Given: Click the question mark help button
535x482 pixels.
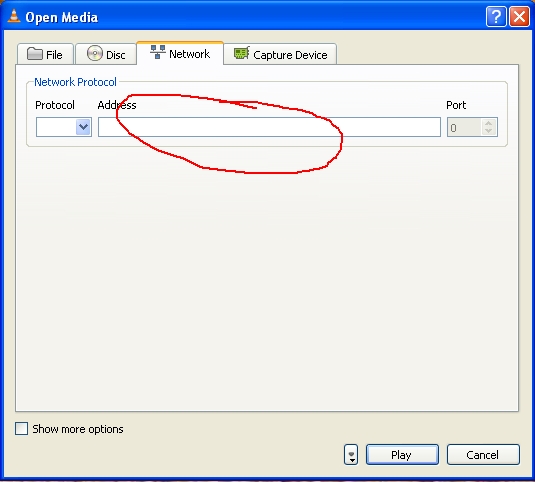Looking at the screenshot, I should tap(496, 16).
